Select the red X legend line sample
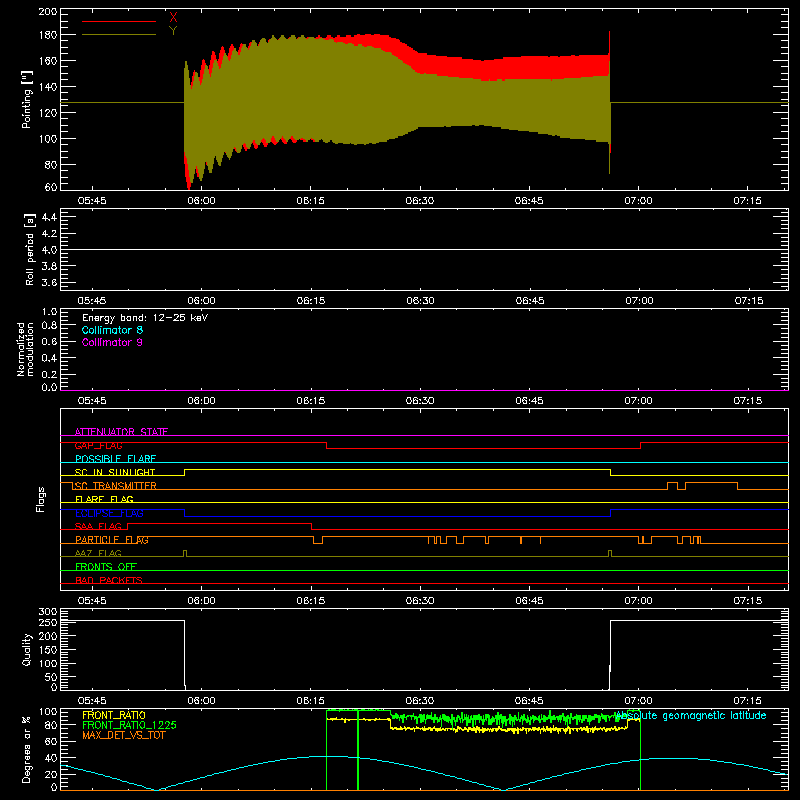 (119, 21)
